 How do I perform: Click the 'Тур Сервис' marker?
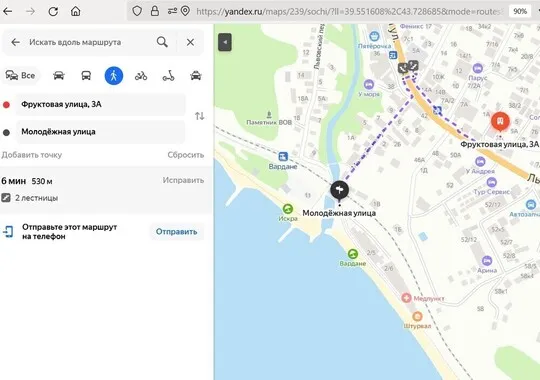[491, 182]
